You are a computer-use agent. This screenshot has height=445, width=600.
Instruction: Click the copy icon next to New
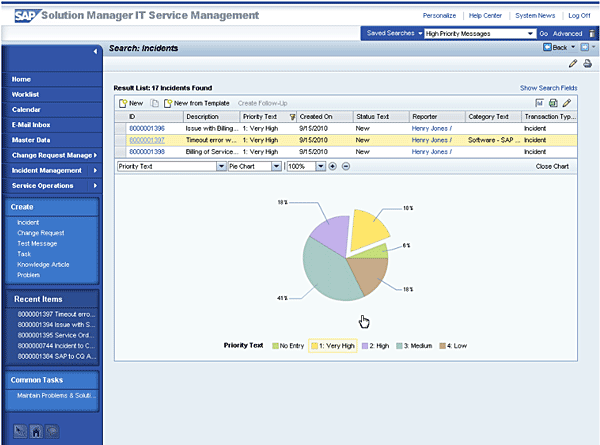click(154, 103)
